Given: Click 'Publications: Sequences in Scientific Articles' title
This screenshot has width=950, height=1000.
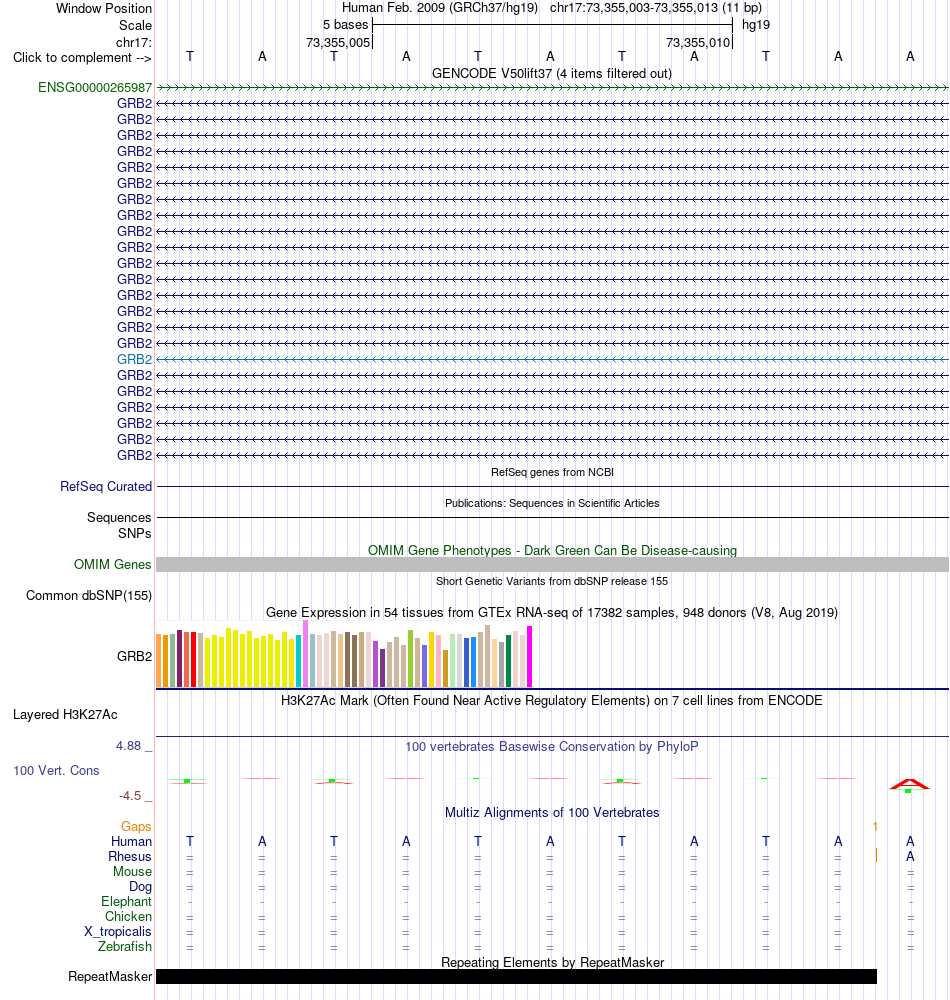Looking at the screenshot, I should pyautogui.click(x=552, y=503).
